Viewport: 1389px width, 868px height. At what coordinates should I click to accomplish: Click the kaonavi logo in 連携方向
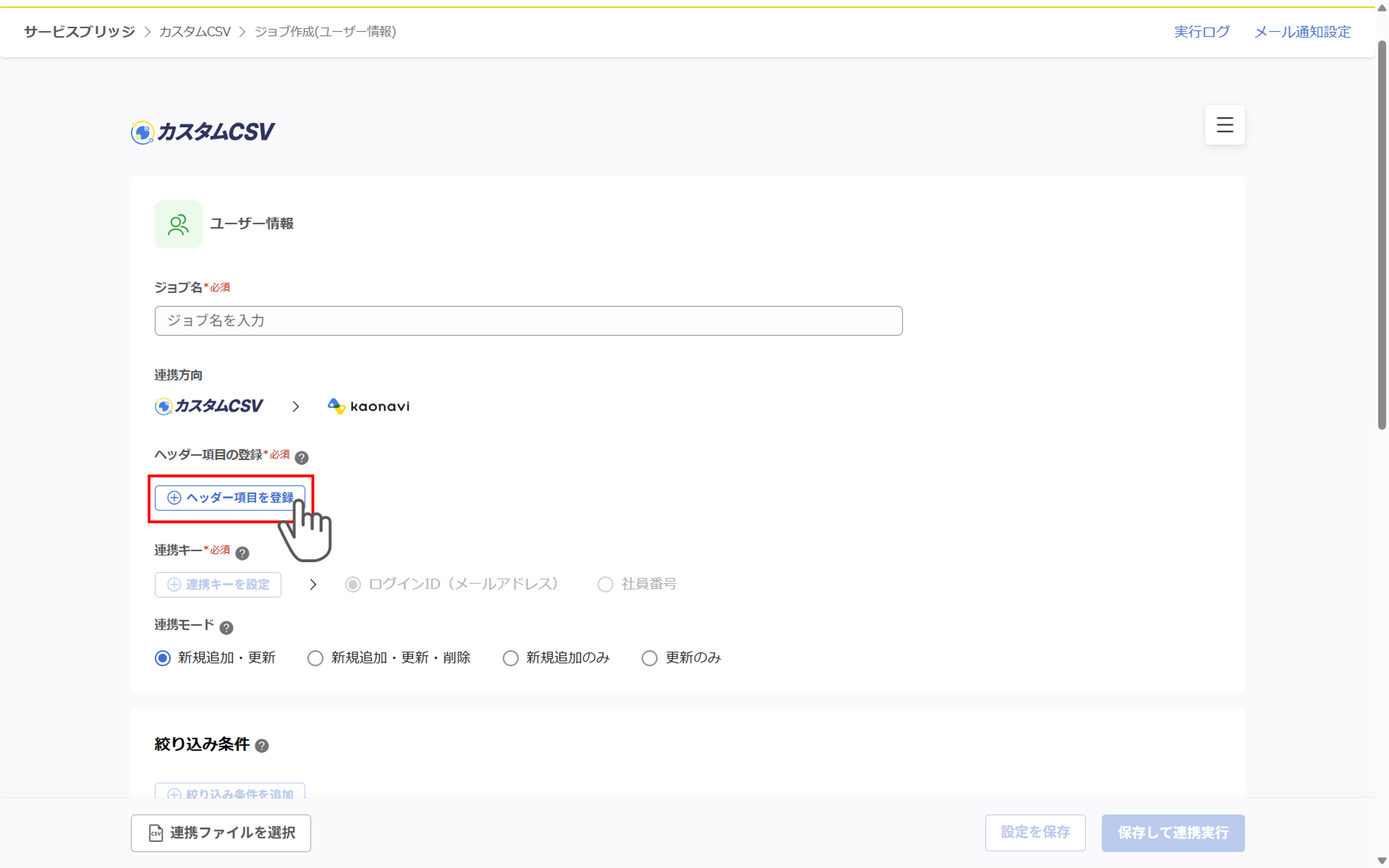369,406
